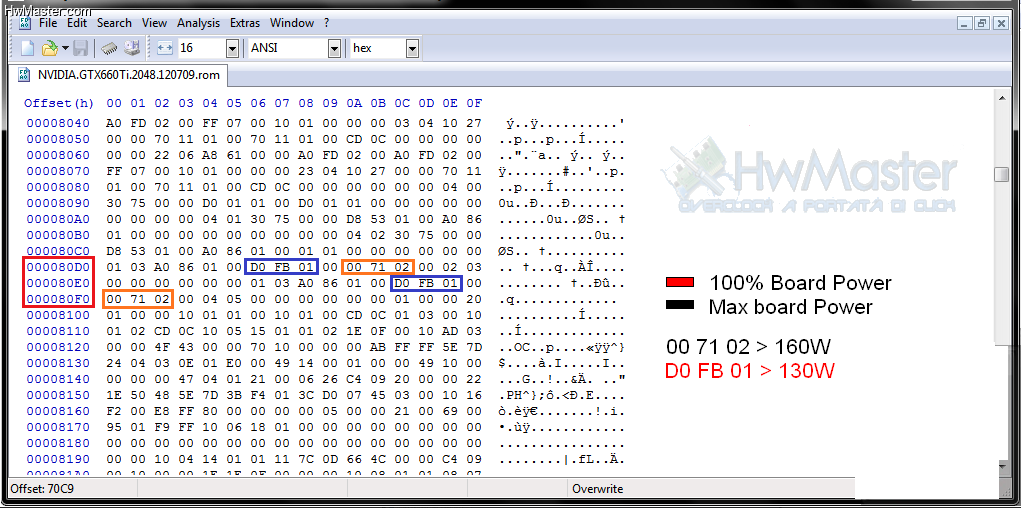Click offset row 00008050
The width and height of the screenshot is (1021, 508).
58,139
